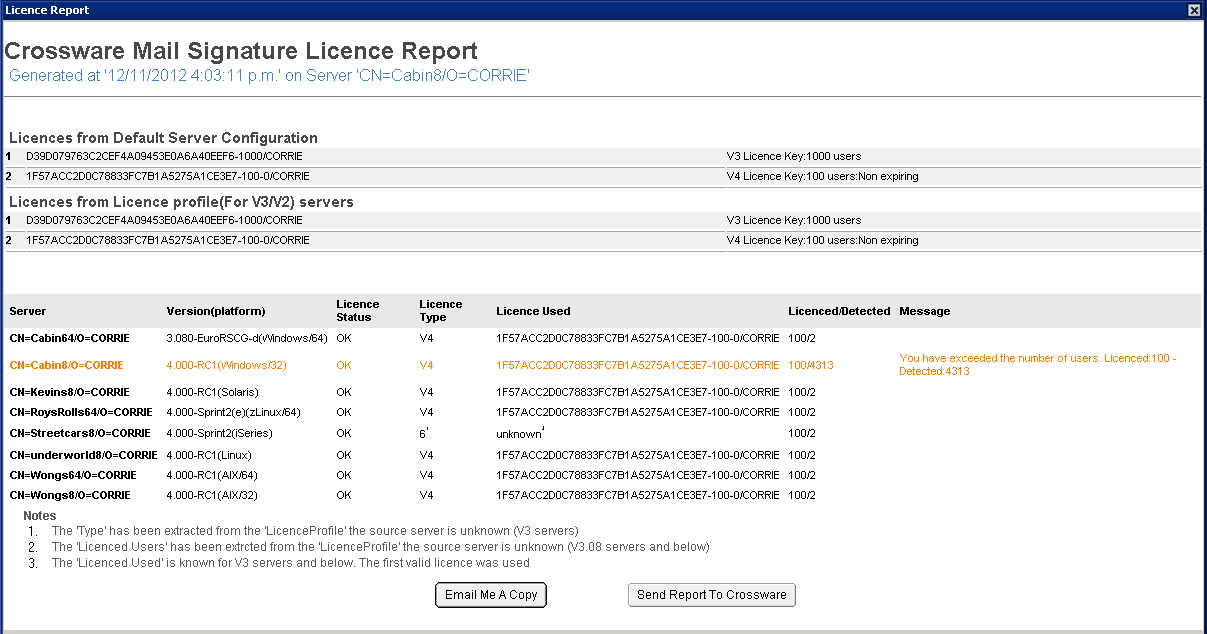Screen dimensions: 1207x634
Task: Click the CN=Kevins8/O=CORRIE server name
Action: (x=69, y=393)
